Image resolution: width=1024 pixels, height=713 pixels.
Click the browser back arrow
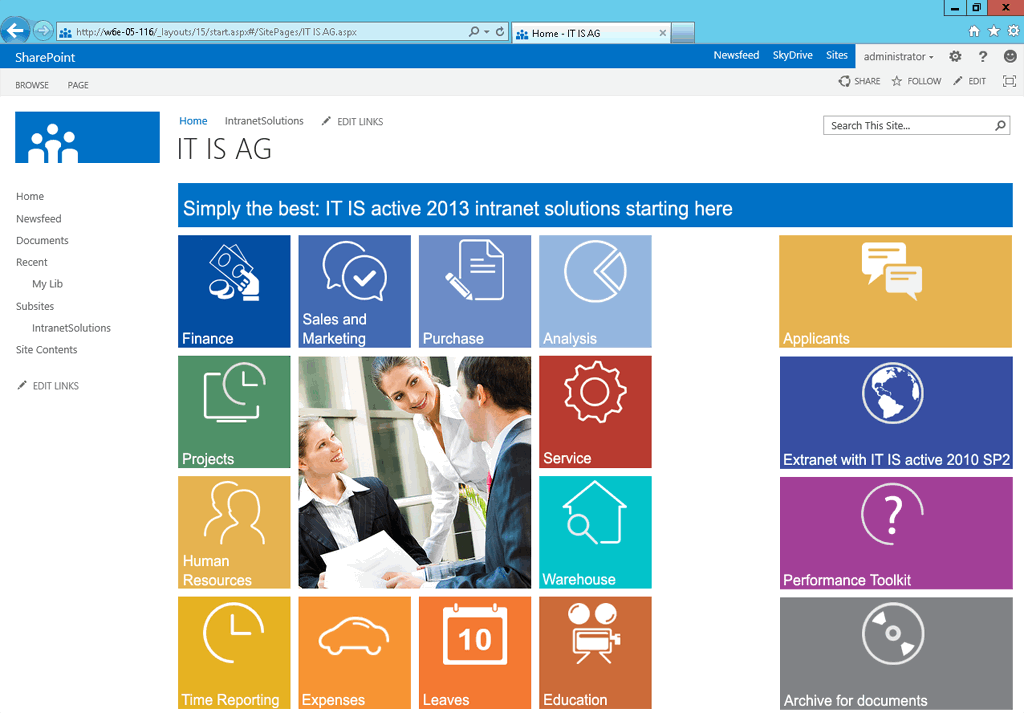click(15, 31)
